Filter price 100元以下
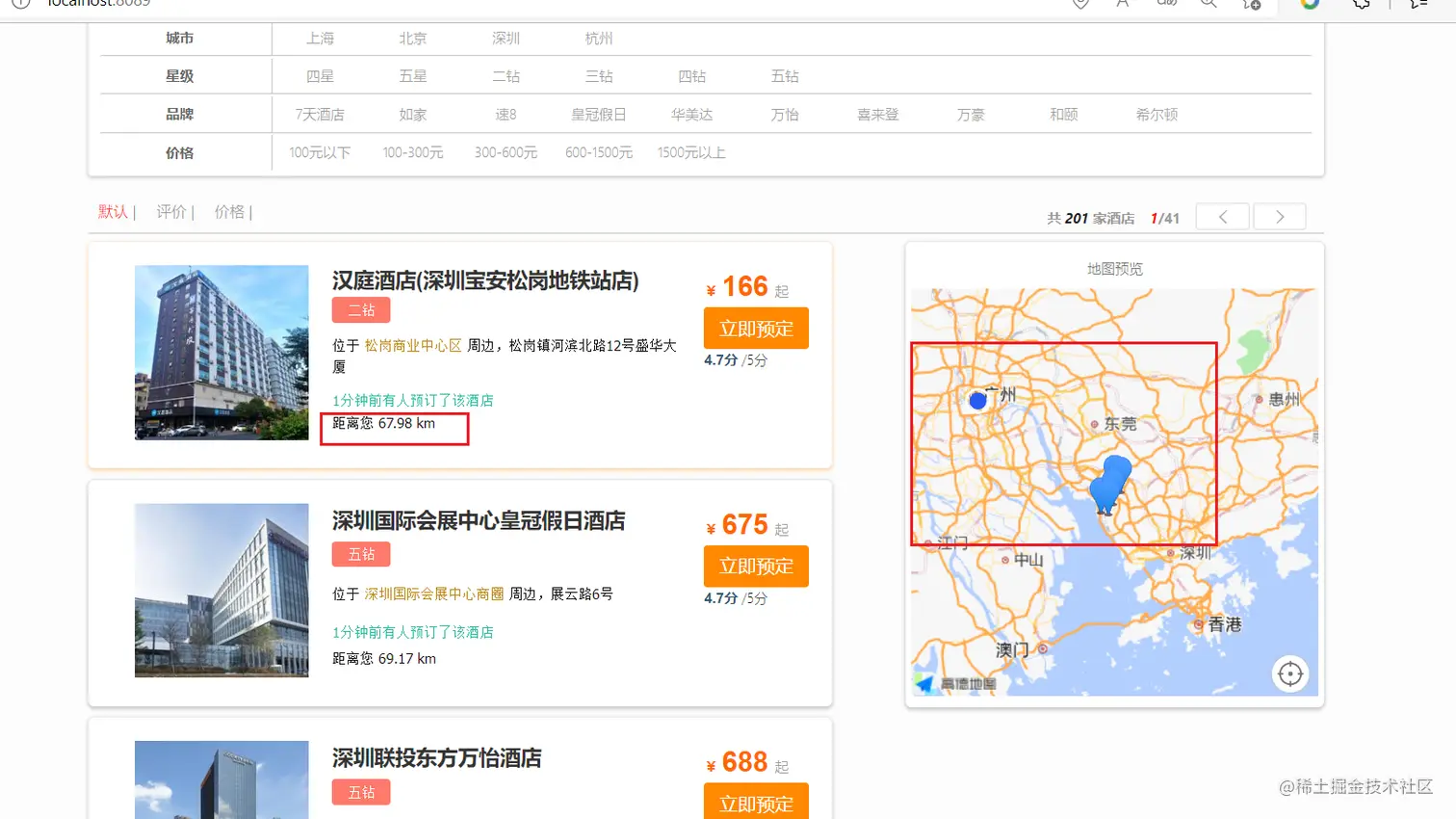1456x819 pixels. pyautogui.click(x=320, y=152)
